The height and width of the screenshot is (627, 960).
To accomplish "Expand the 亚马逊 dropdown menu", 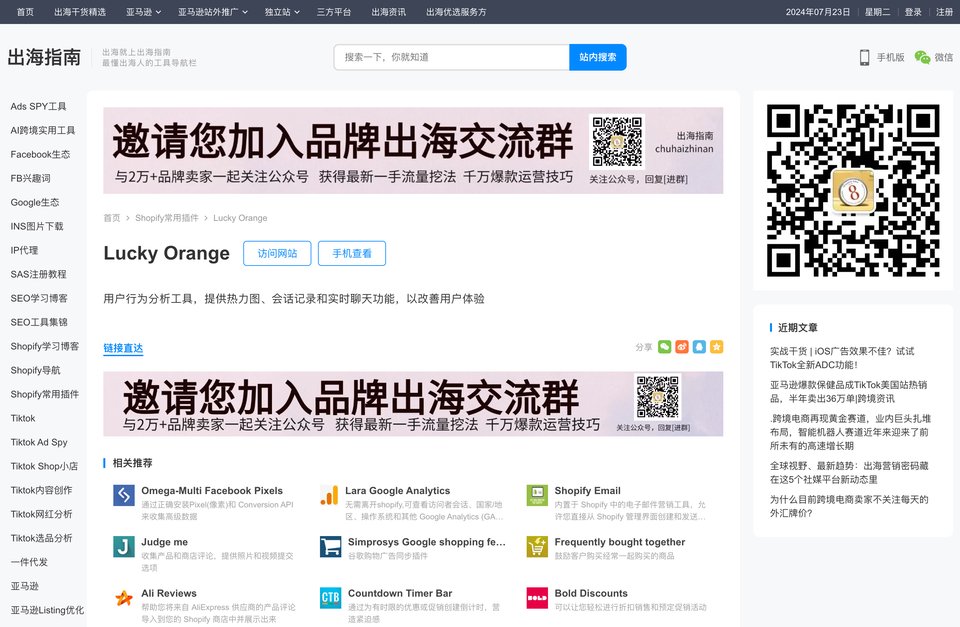I will [144, 12].
